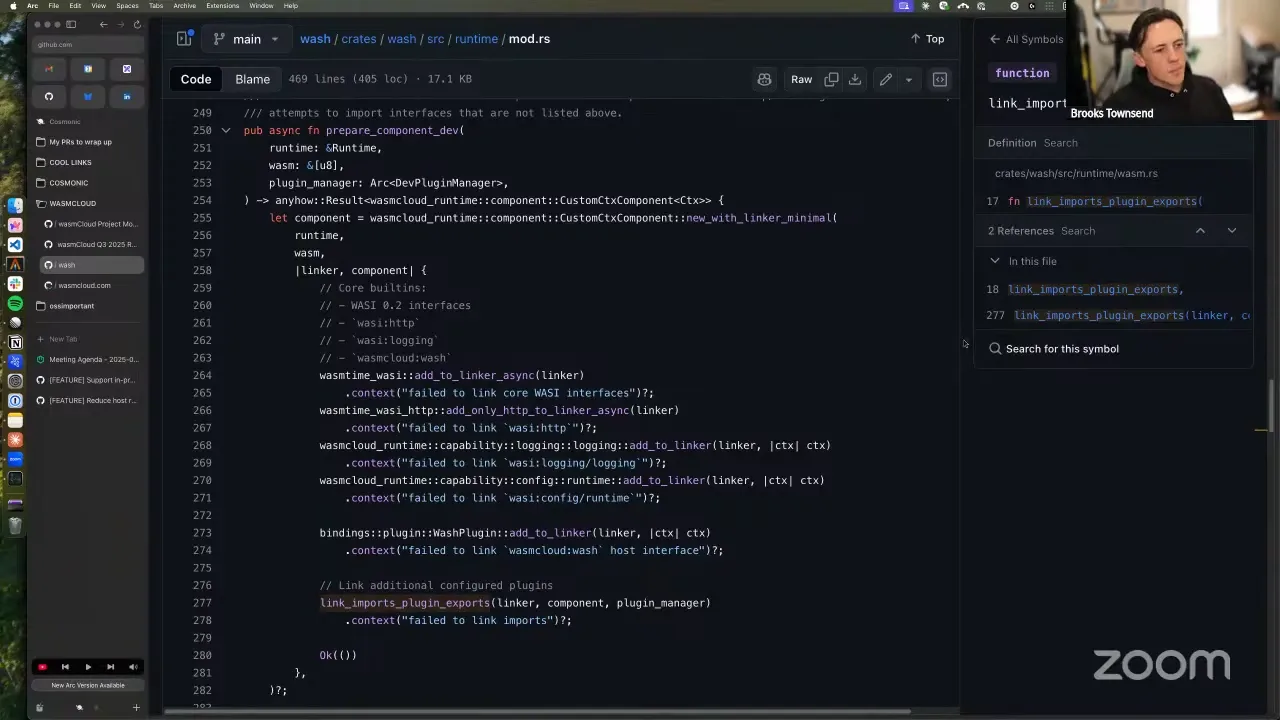Screen dimensions: 1280x720
Task: Open FEATURE Support in-pr tab
Action: click(87, 380)
